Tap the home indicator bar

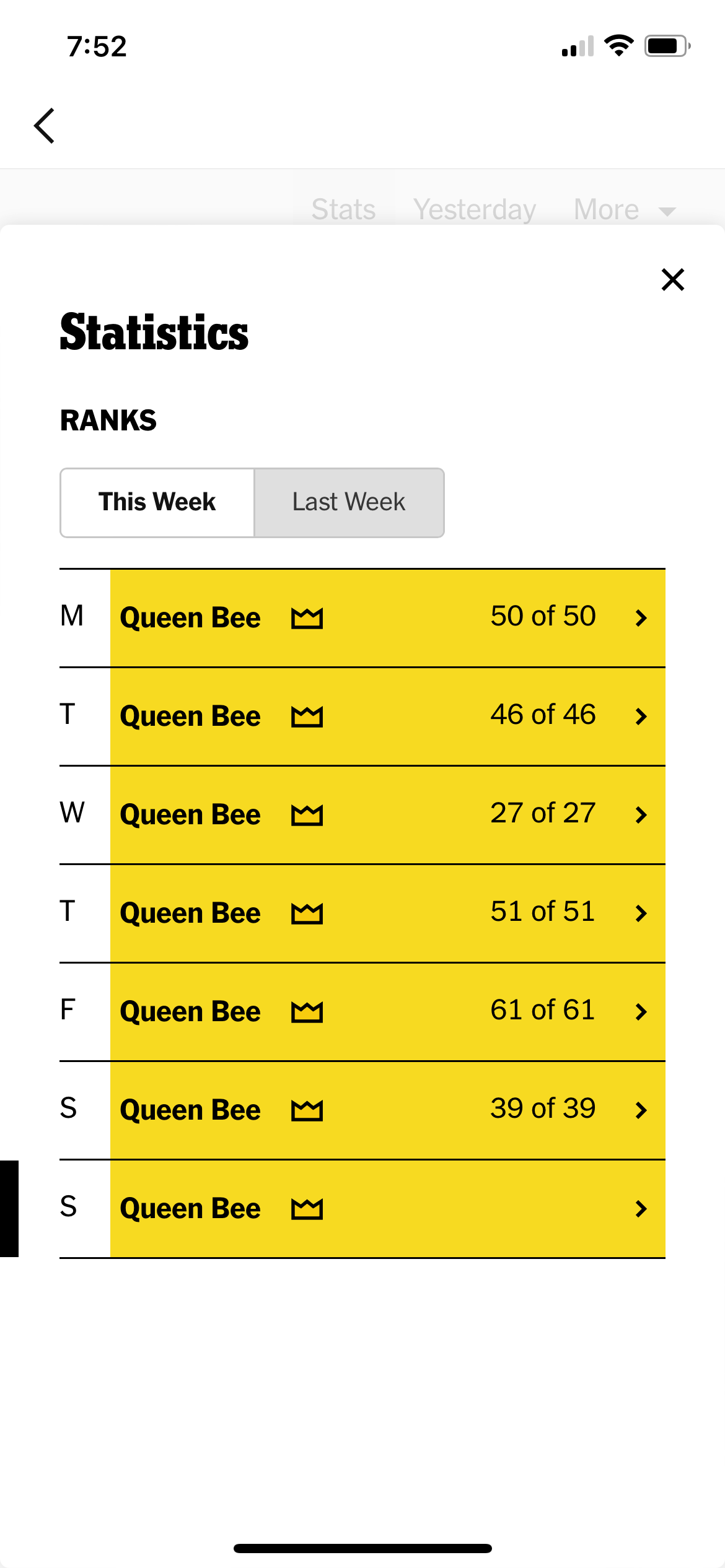coord(362,1548)
